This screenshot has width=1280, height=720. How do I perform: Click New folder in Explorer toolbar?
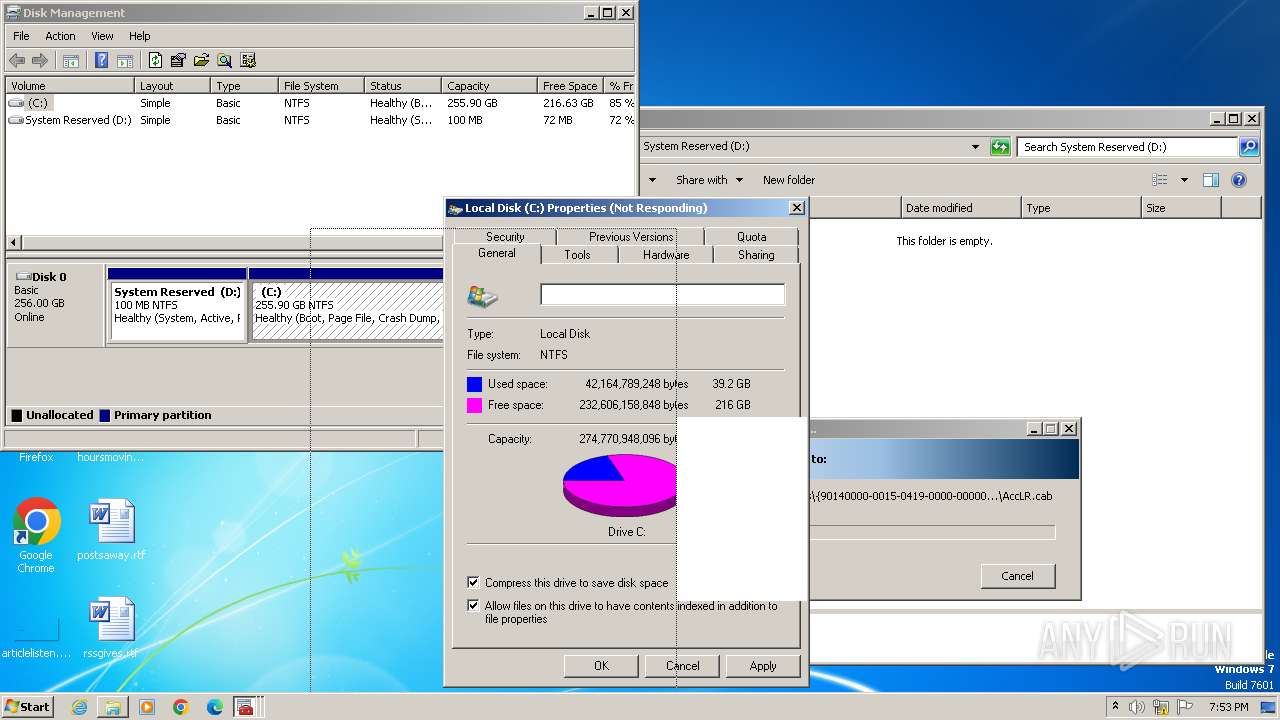click(789, 180)
